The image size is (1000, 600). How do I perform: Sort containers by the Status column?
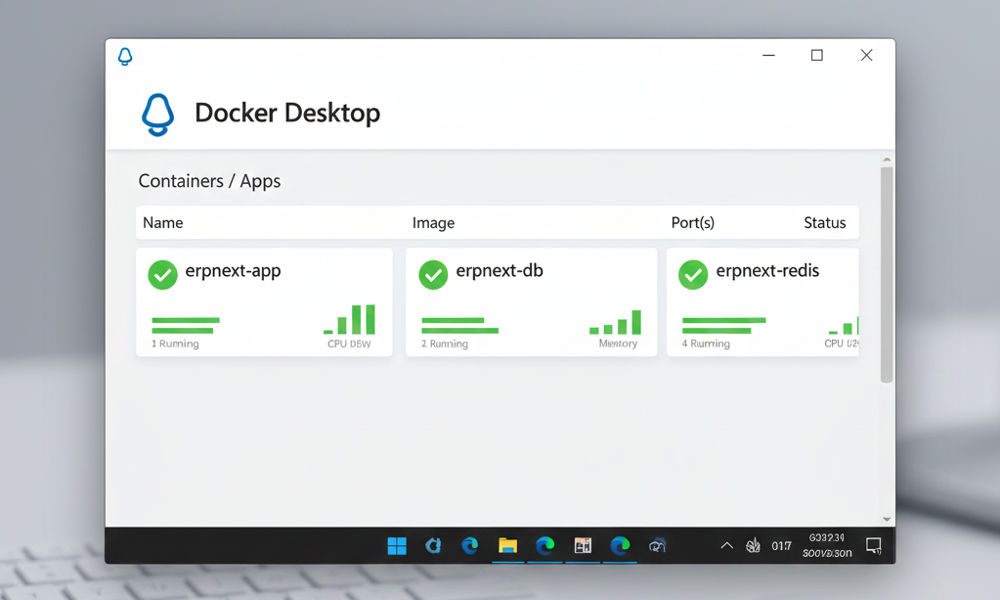(825, 222)
